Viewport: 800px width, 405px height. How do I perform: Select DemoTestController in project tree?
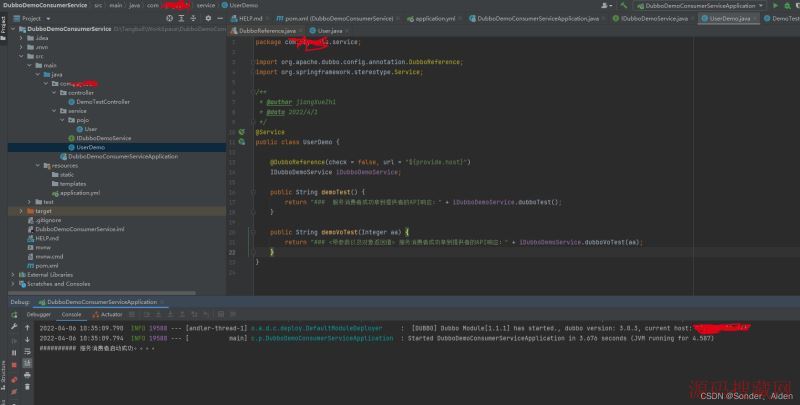(x=99, y=102)
